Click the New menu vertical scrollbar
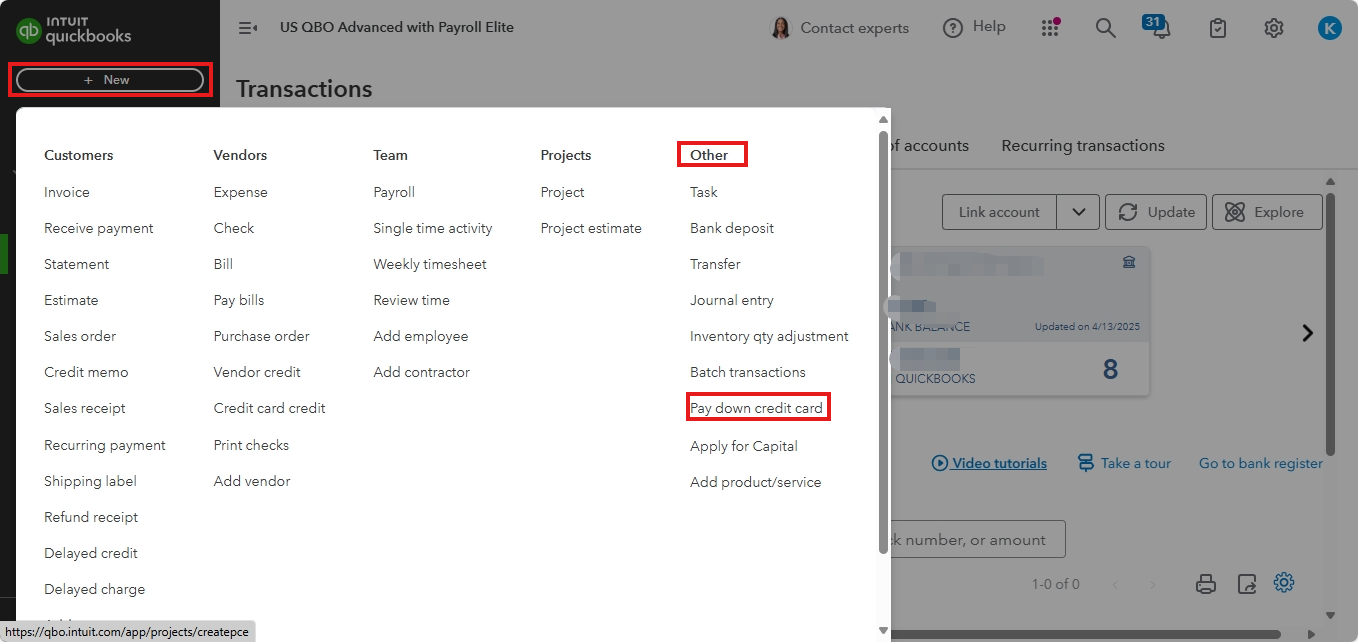The width and height of the screenshot is (1358, 642). (x=883, y=342)
